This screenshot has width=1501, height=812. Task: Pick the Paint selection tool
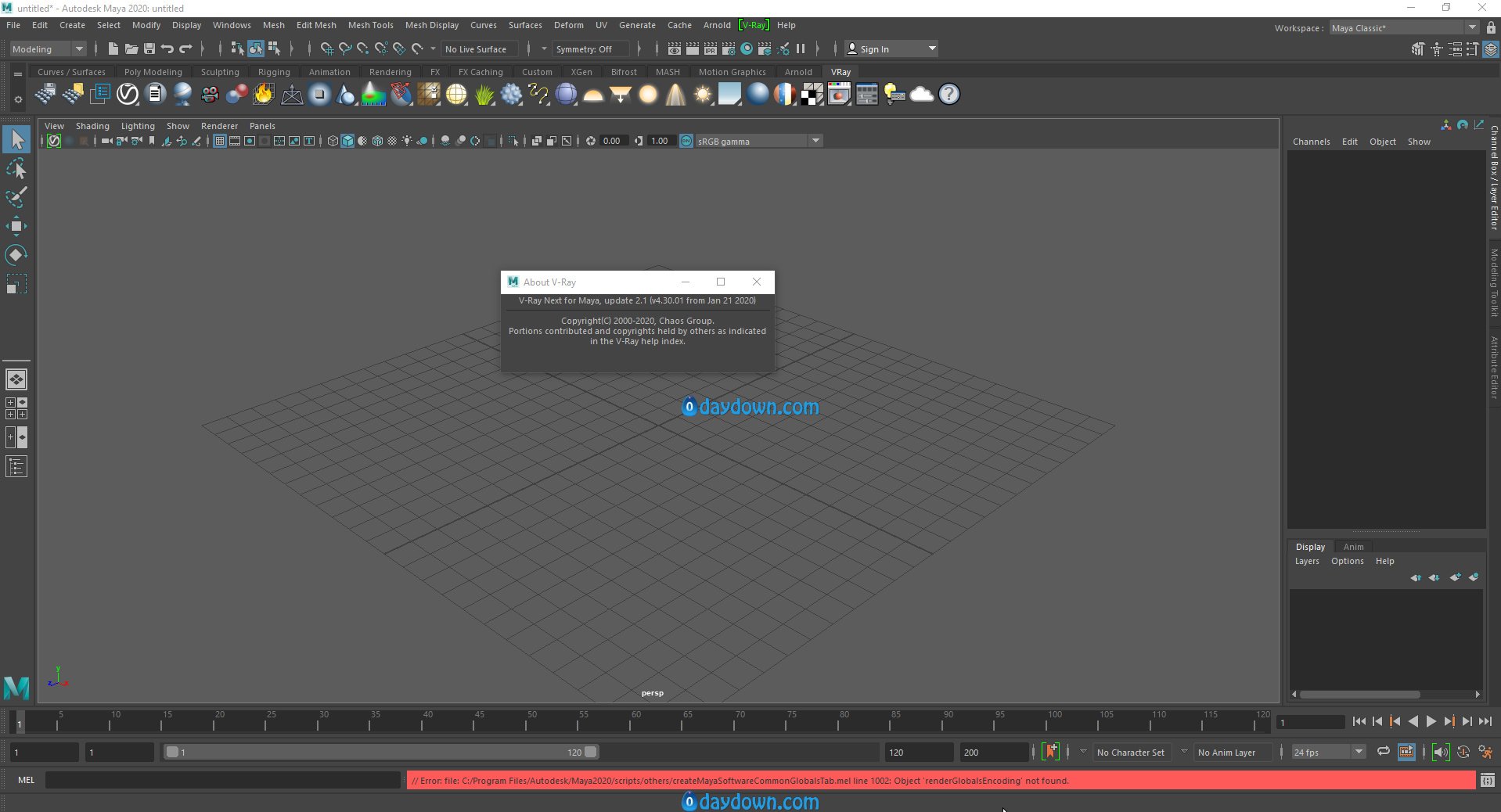(x=16, y=197)
